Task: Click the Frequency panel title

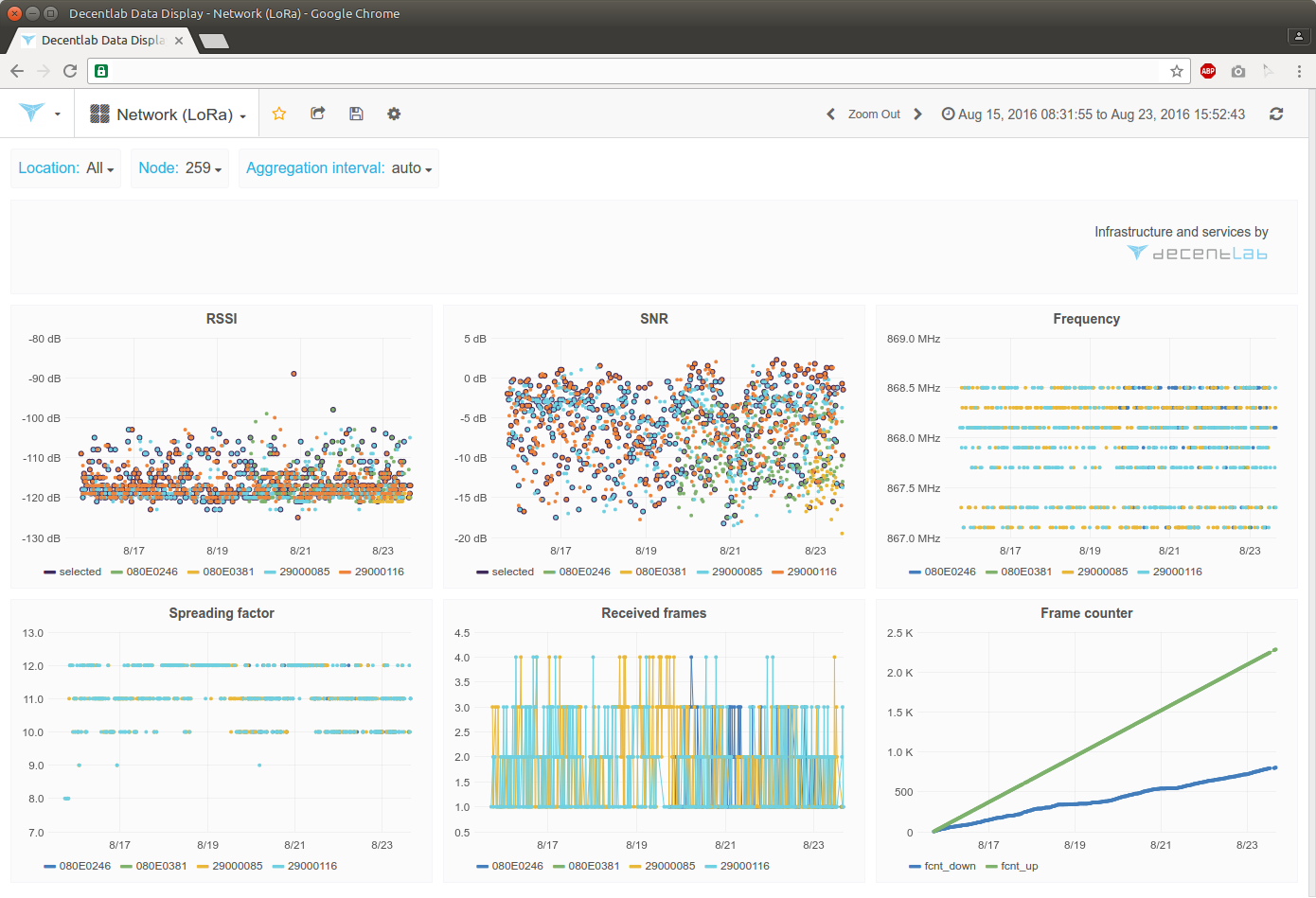Action: click(x=1086, y=319)
